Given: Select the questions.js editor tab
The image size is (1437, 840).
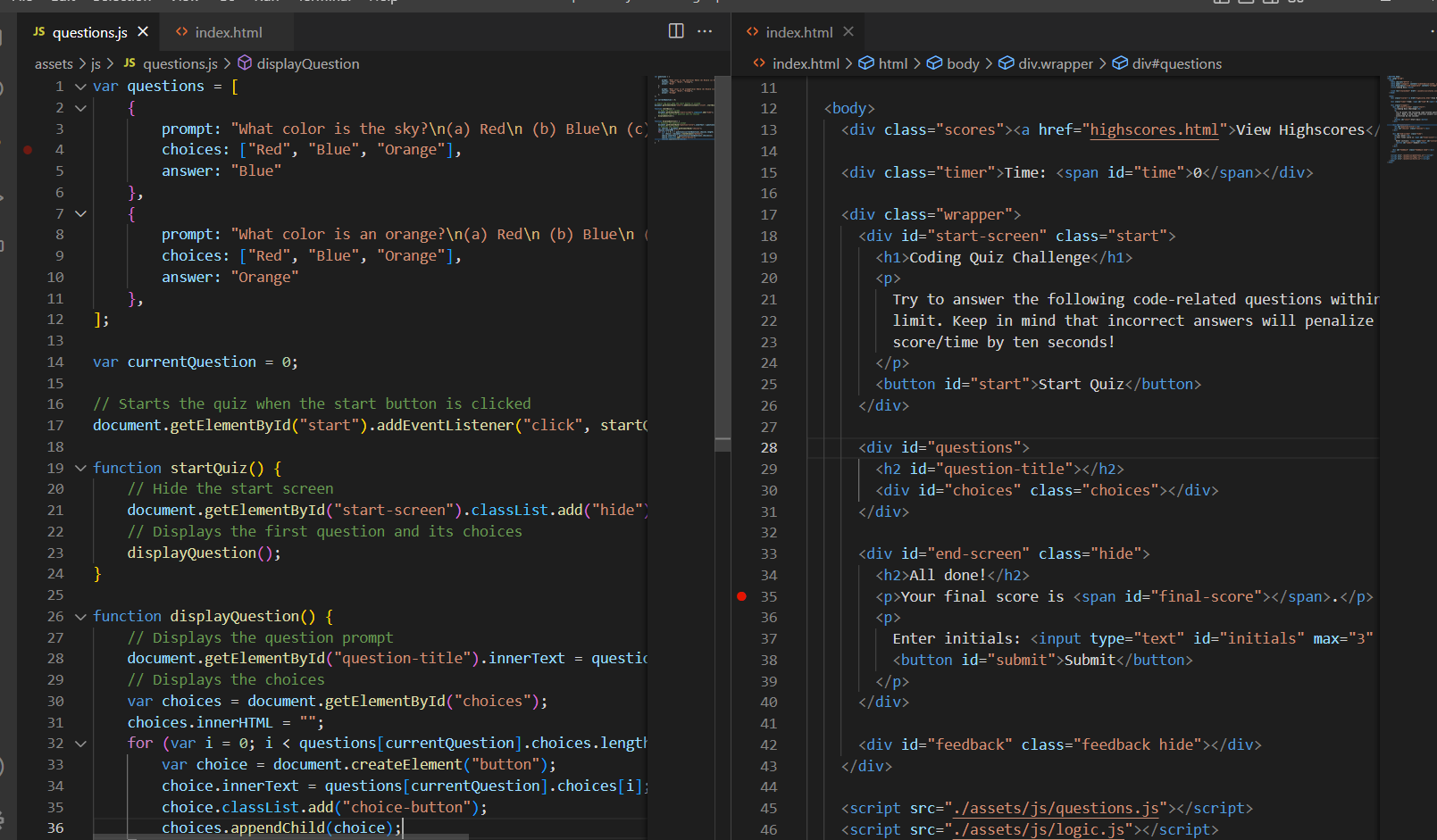Looking at the screenshot, I should [x=89, y=32].
